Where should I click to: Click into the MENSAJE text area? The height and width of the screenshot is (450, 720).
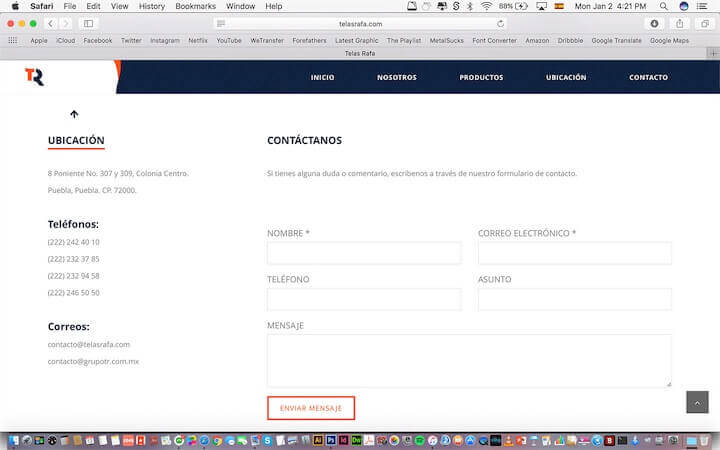click(469, 360)
